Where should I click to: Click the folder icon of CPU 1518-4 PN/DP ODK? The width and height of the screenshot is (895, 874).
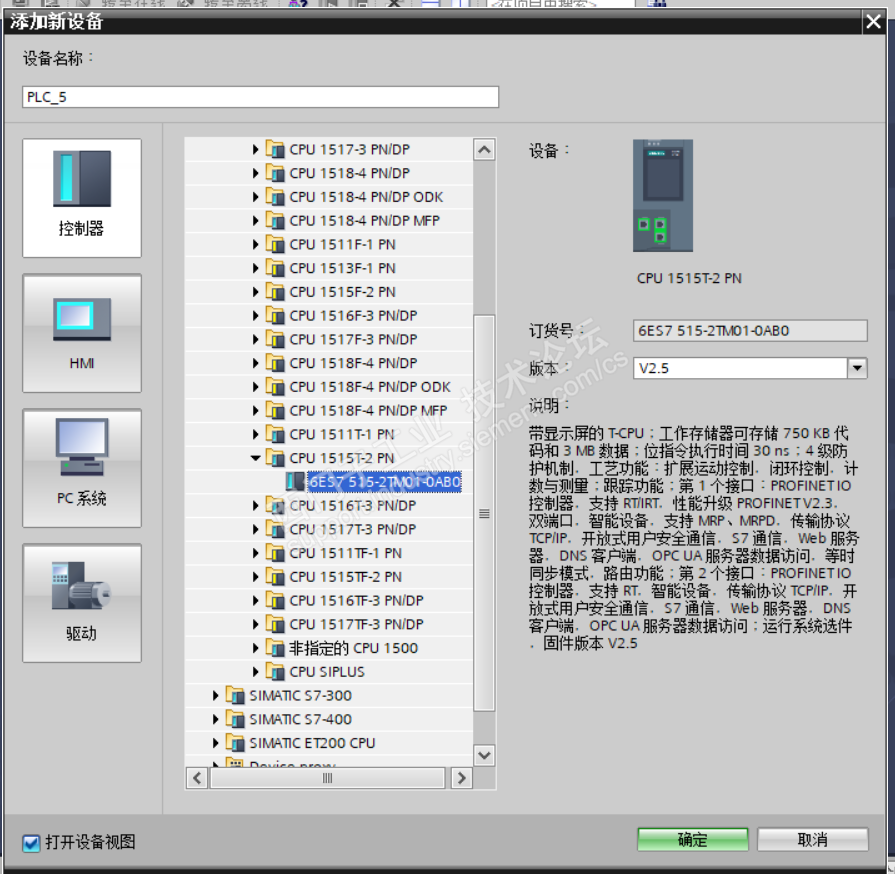click(x=275, y=197)
